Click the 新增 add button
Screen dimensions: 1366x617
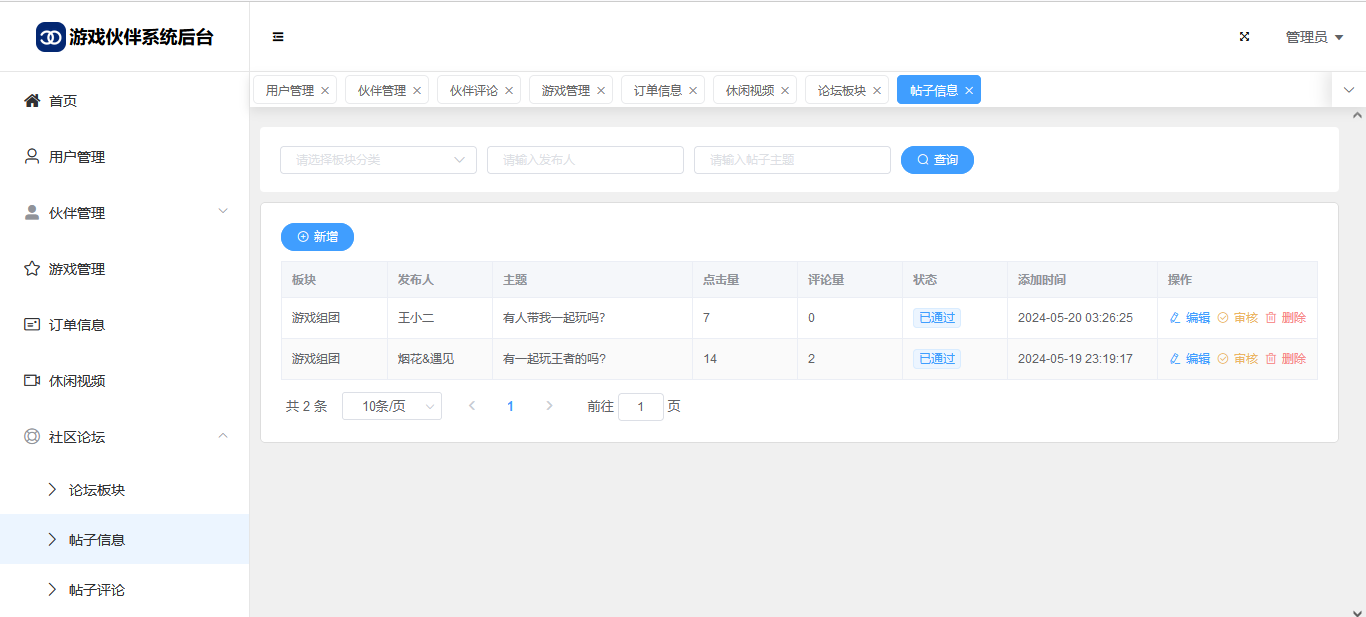point(317,237)
